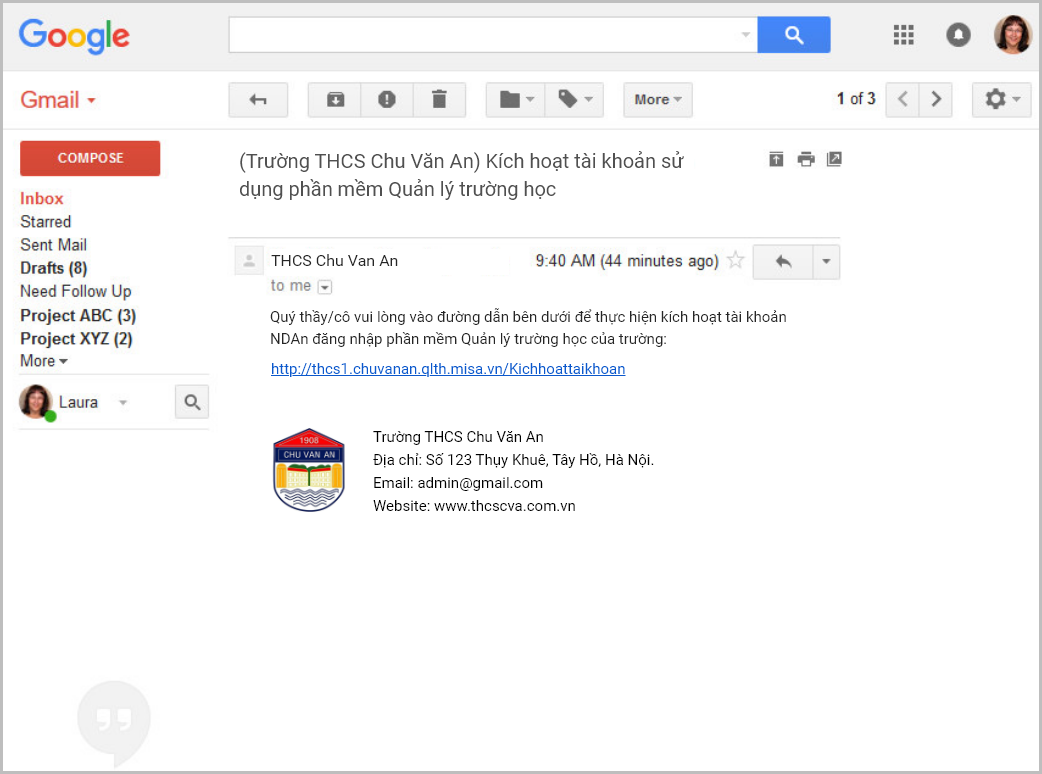Open email in a new window

[834, 159]
